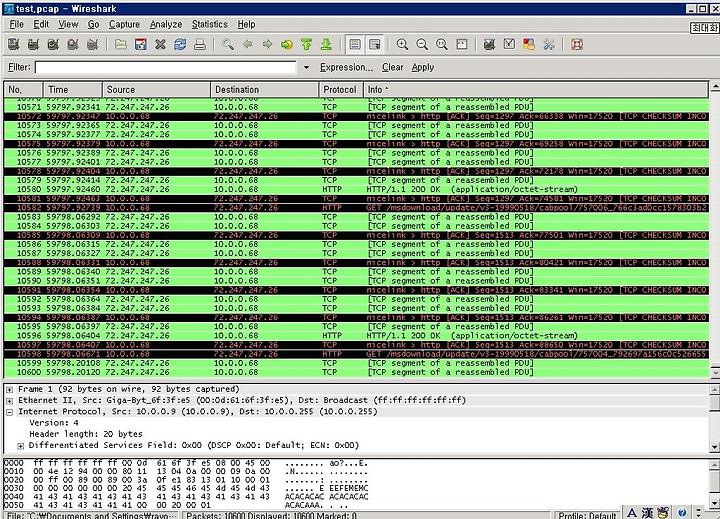Image resolution: width=720 pixels, height=519 pixels.
Task: Toggle packet list colorize button
Action: pos(354,45)
